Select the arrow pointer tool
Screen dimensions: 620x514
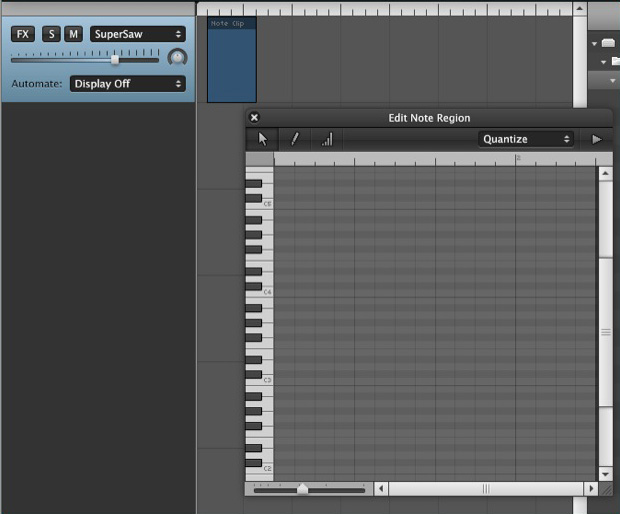click(263, 139)
